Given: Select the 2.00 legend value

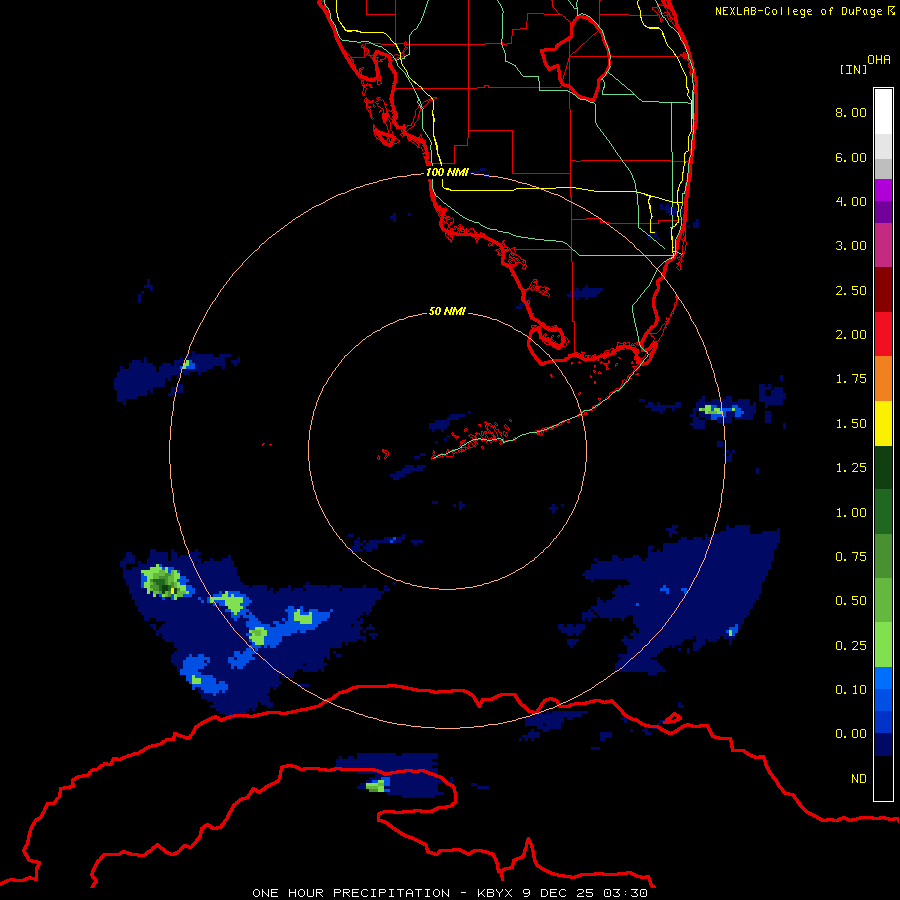Looking at the screenshot, I should click(x=851, y=335).
